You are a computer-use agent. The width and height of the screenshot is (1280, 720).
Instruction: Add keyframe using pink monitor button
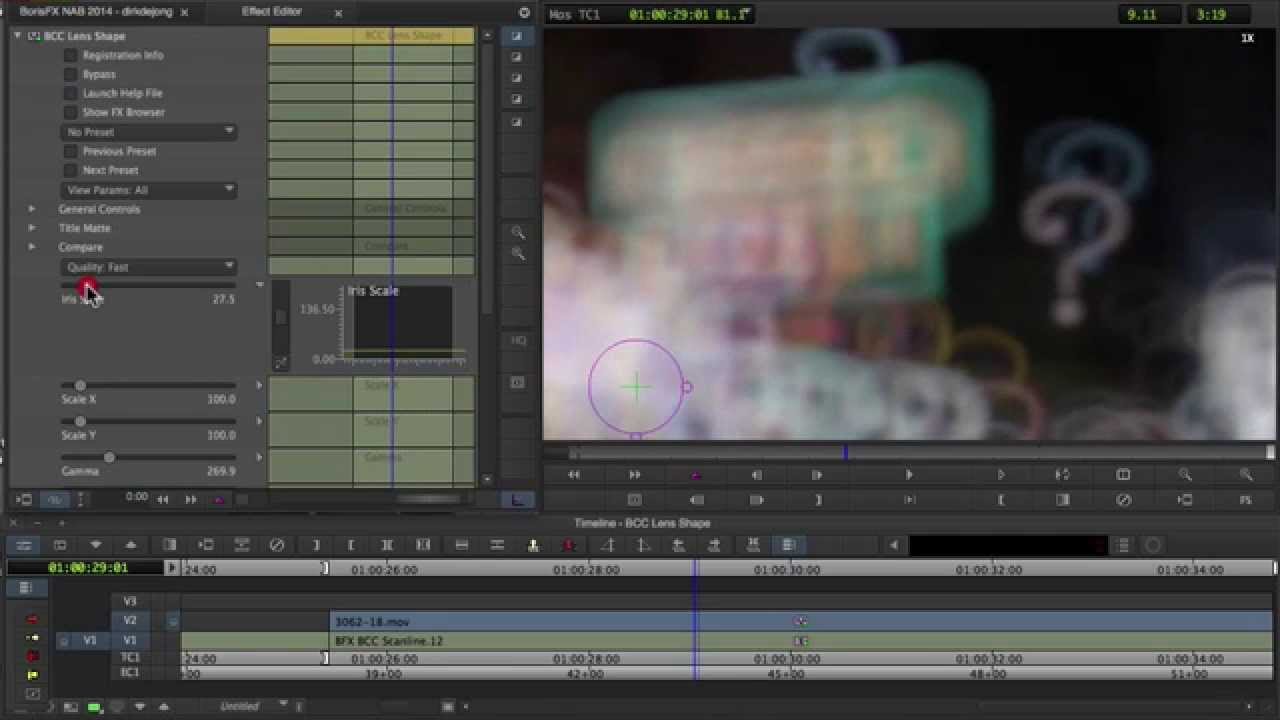[x=696, y=475]
